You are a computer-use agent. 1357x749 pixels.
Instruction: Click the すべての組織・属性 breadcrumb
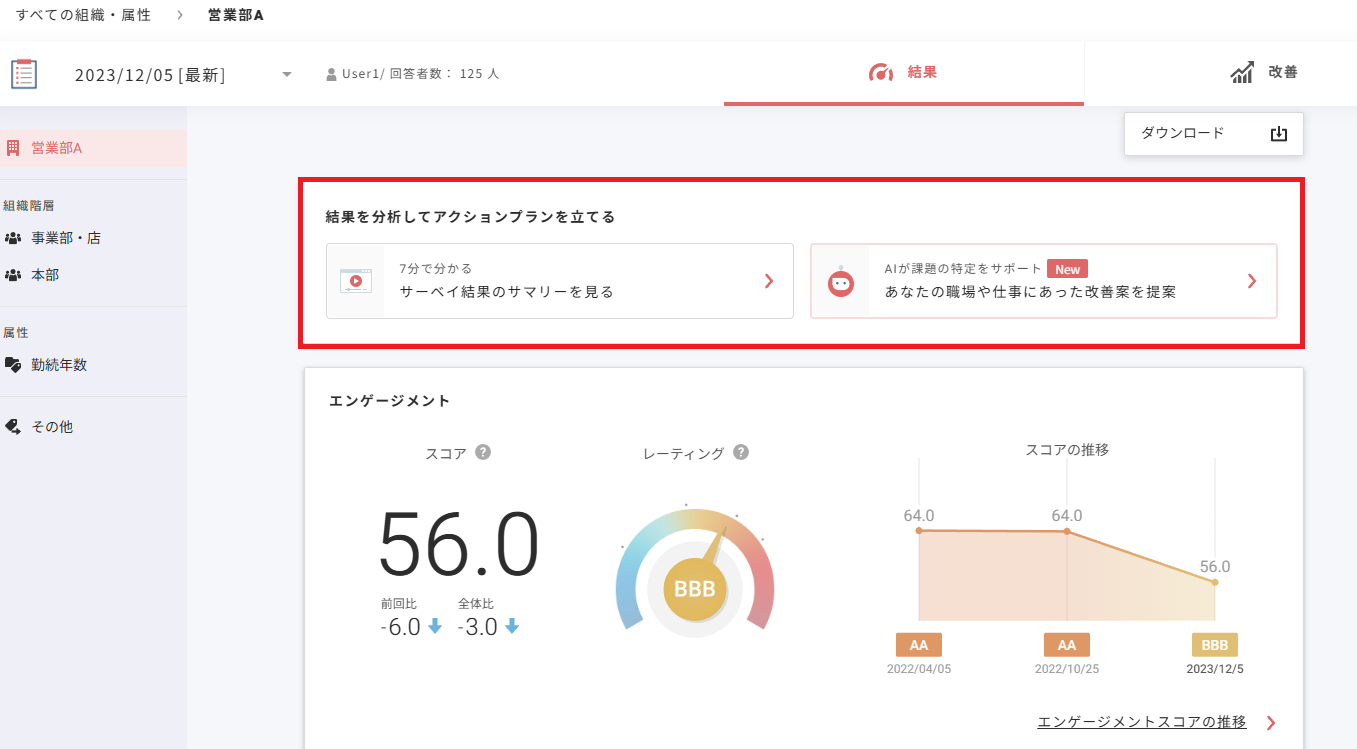83,15
